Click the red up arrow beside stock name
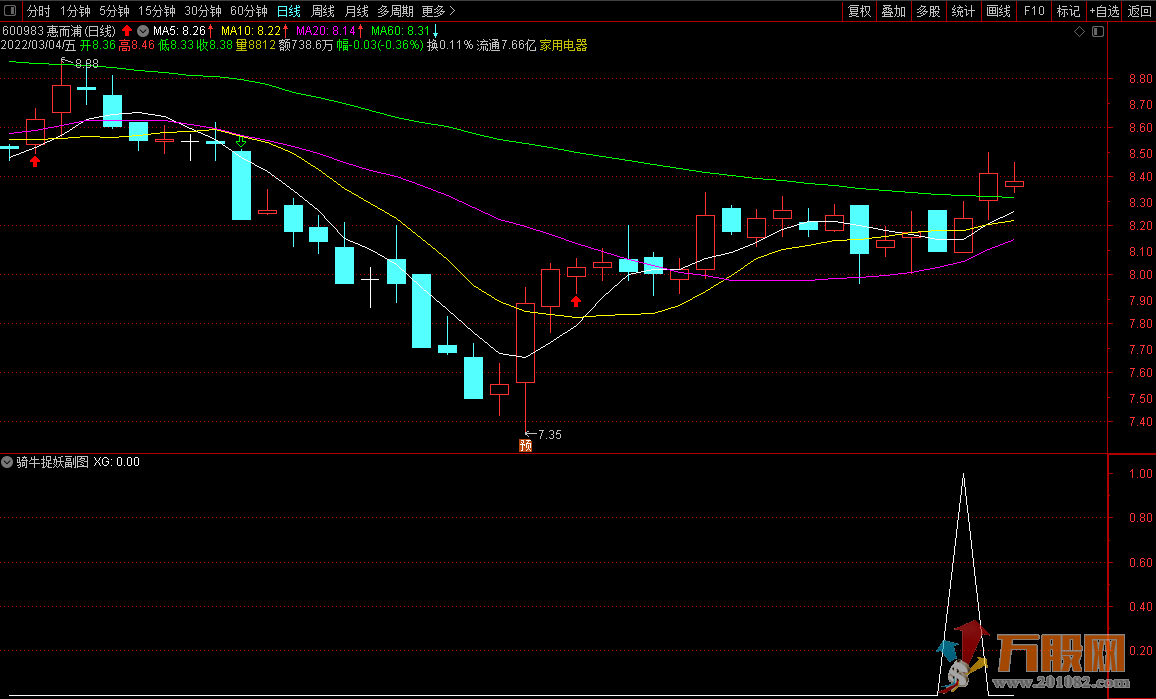This screenshot has height=699, width=1156. [127, 31]
